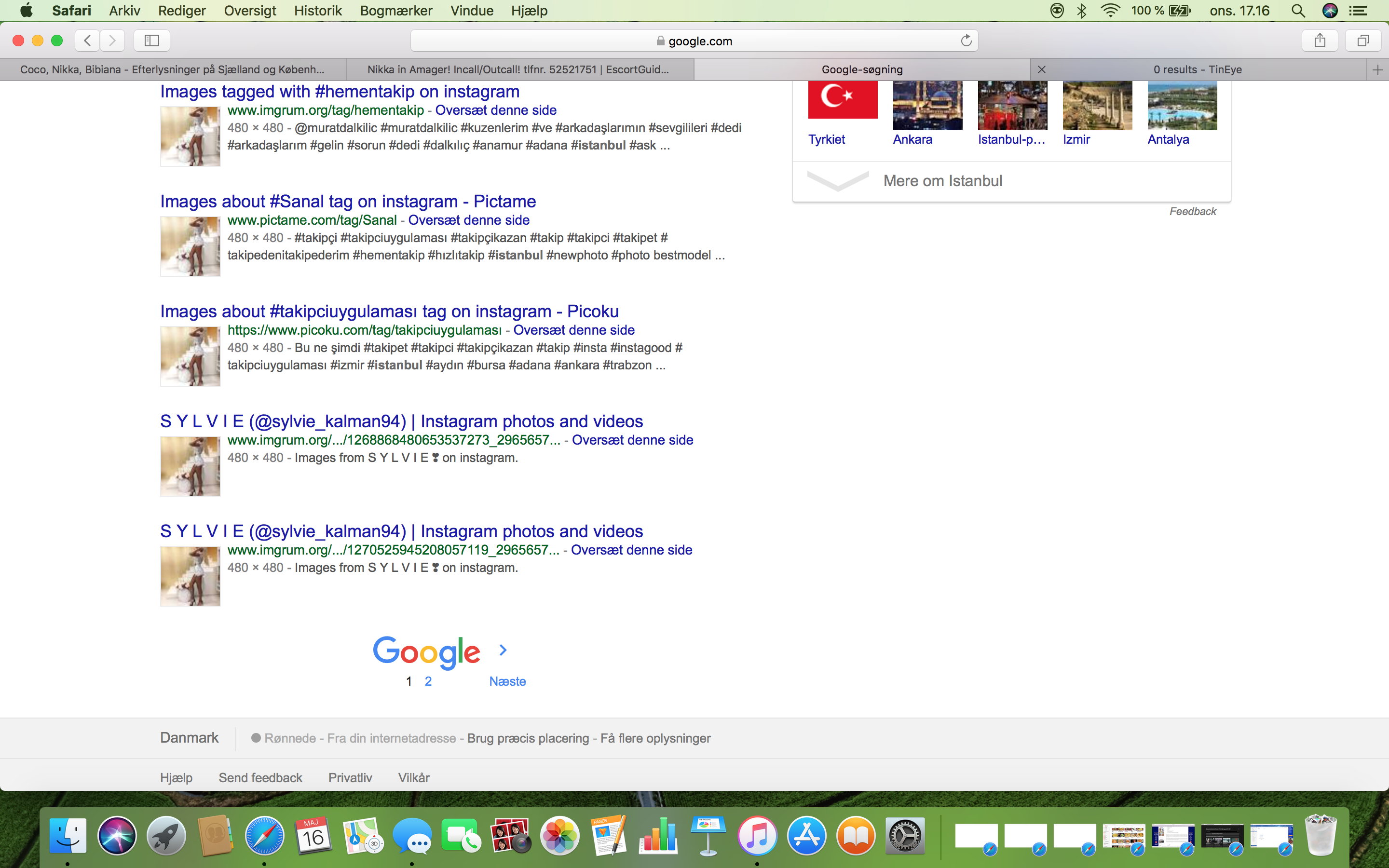Open Pages in the Dock
Screen dimensions: 1389x868
point(609,835)
